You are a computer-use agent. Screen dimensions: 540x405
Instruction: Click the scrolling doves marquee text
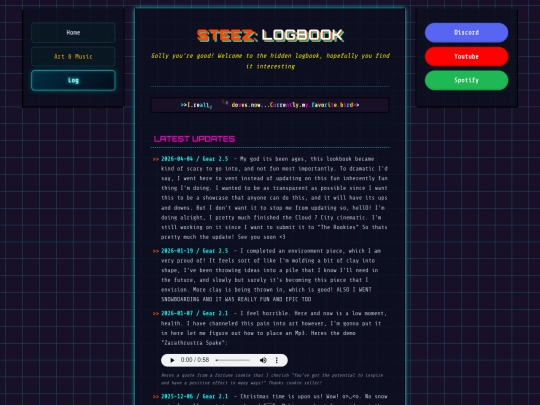pos(270,105)
